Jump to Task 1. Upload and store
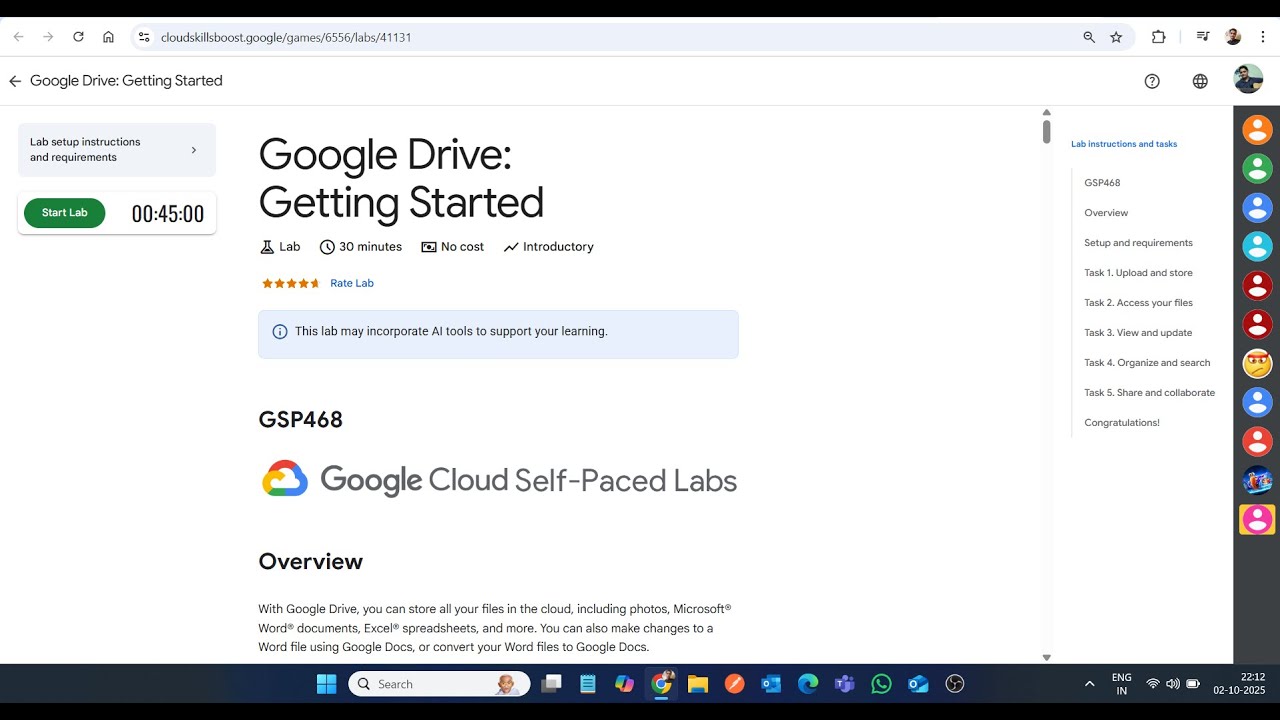1280x720 pixels. tap(1138, 273)
